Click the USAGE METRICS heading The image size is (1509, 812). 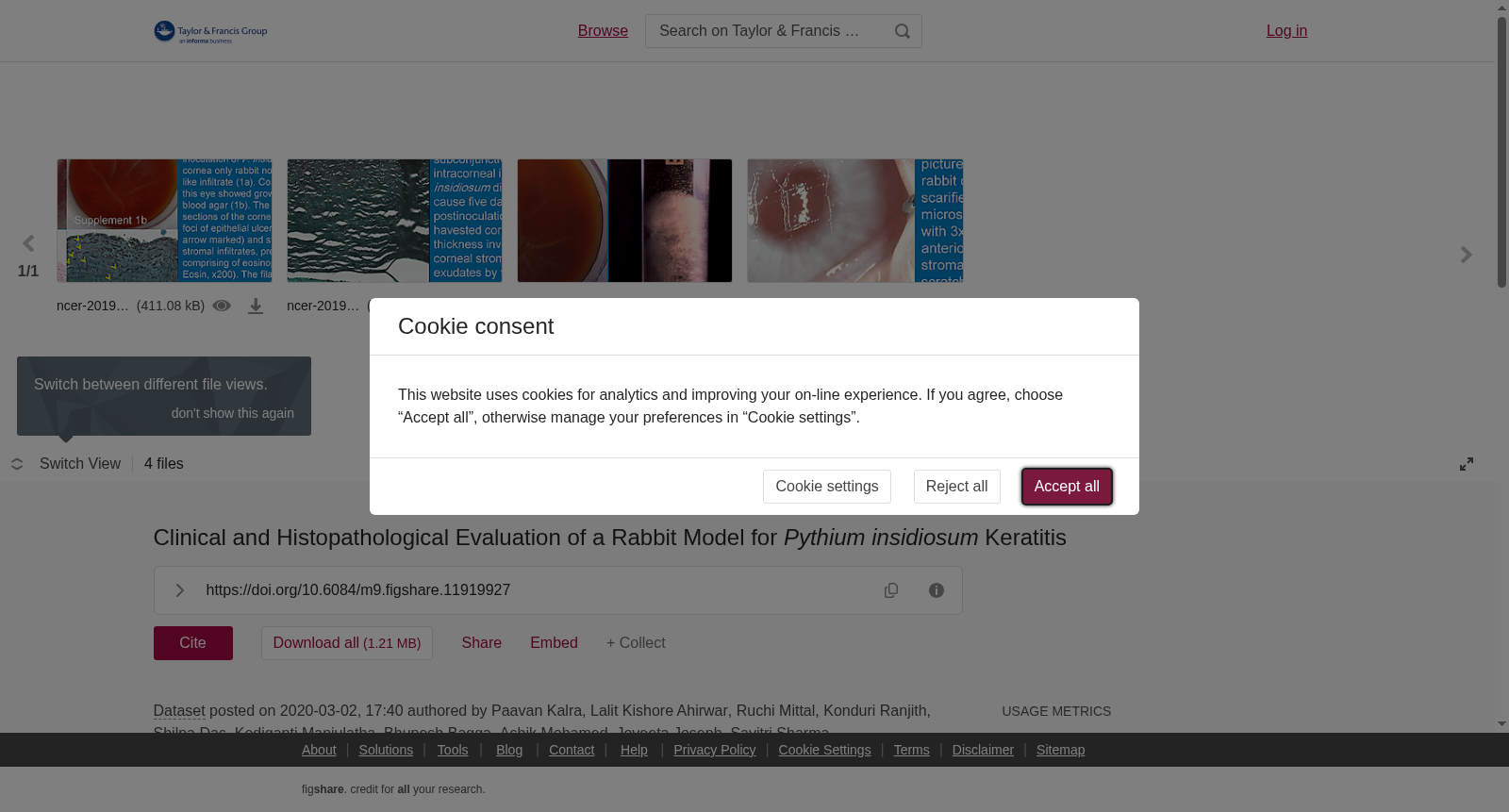click(x=1056, y=711)
